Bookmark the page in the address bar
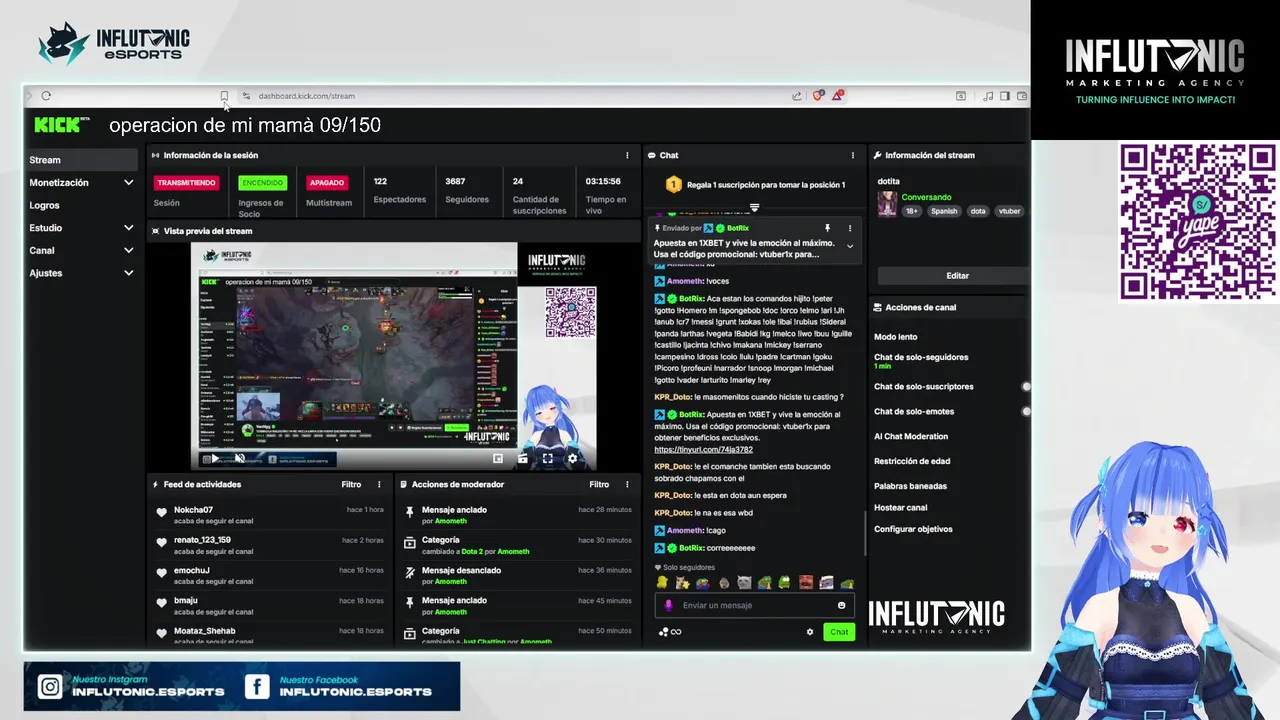 (x=224, y=96)
